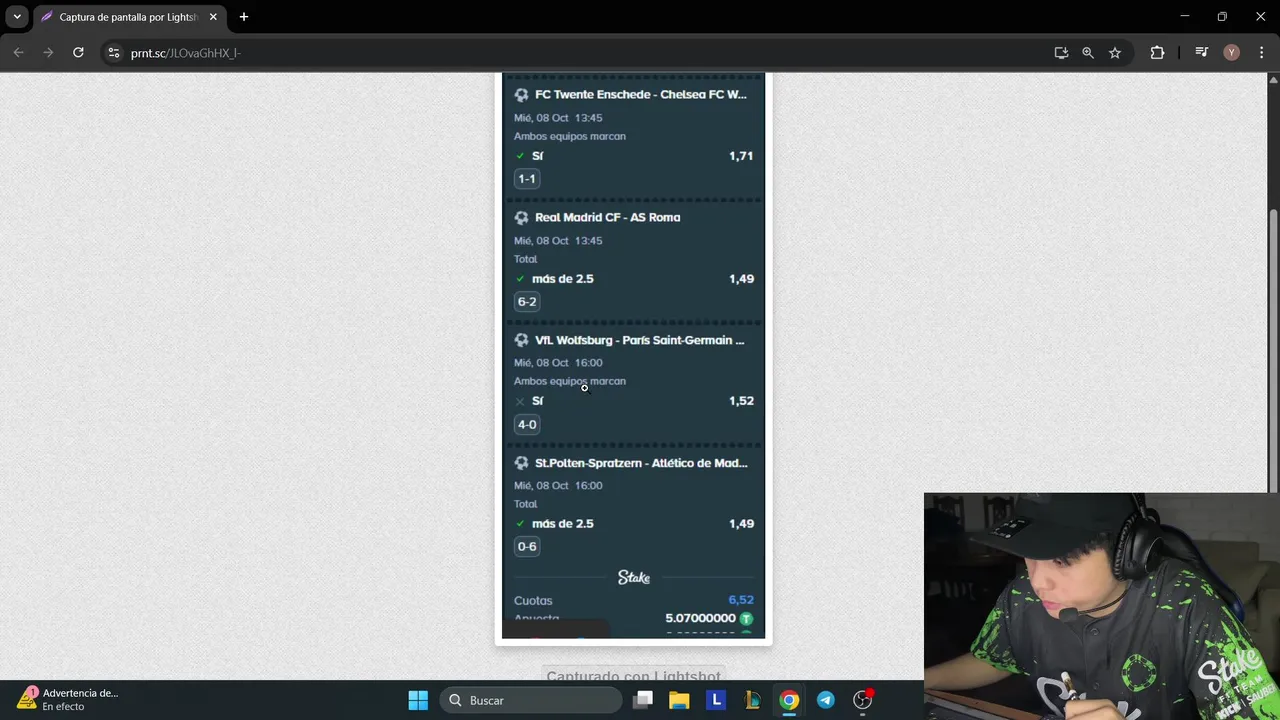Open the Windows Start menu
This screenshot has height=720, width=1280.
[418, 700]
